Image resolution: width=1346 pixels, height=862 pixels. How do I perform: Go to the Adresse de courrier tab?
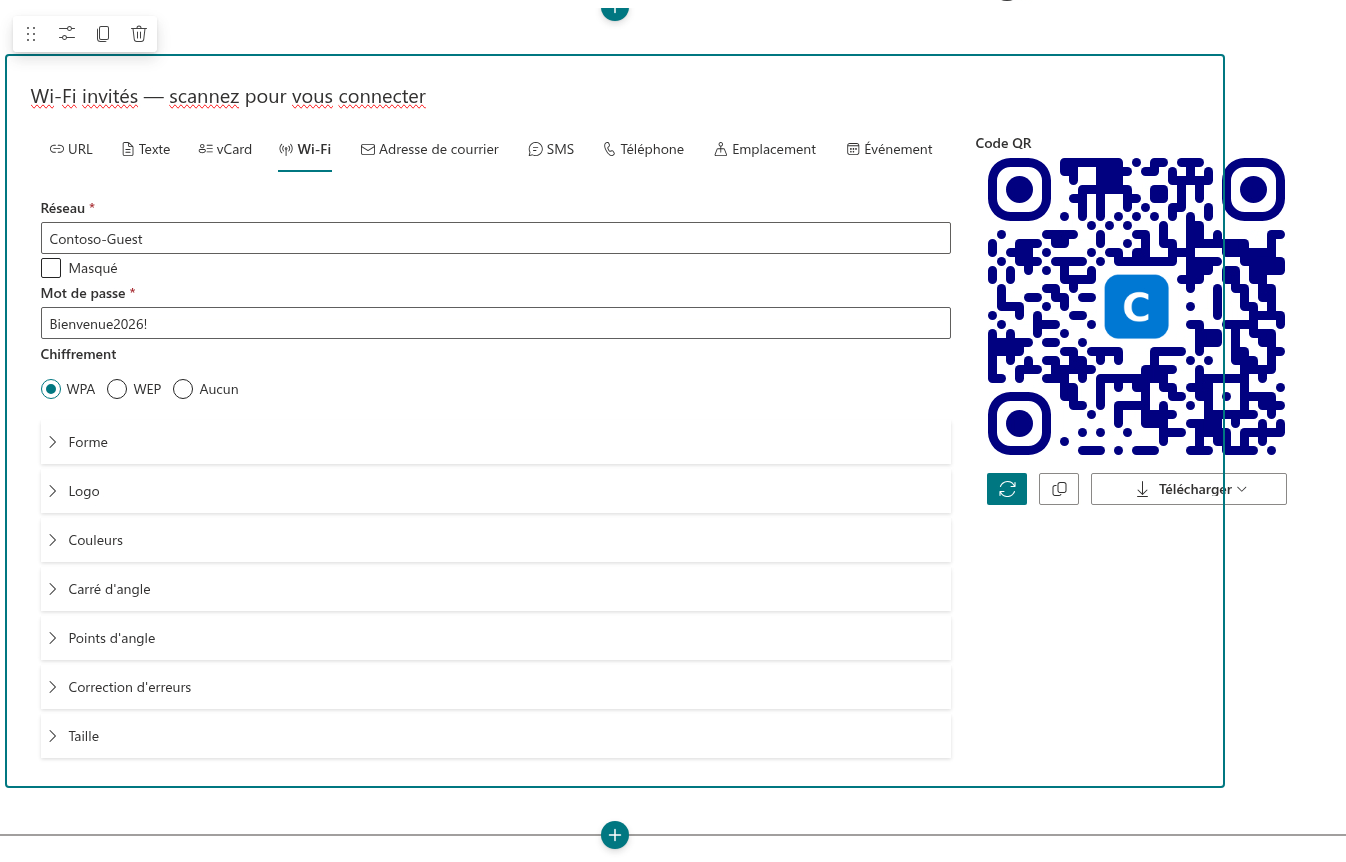click(430, 149)
